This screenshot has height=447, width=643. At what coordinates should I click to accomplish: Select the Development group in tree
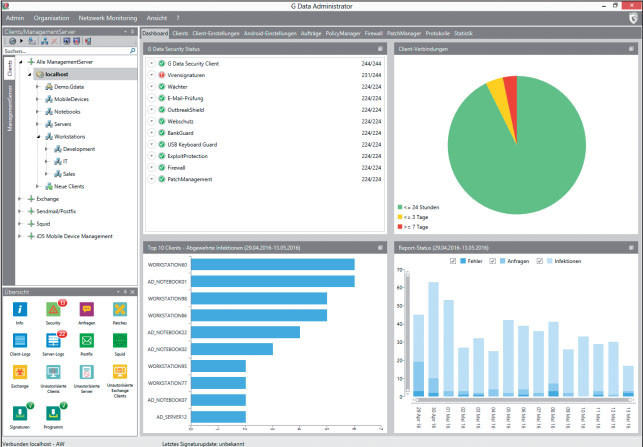(x=79, y=149)
